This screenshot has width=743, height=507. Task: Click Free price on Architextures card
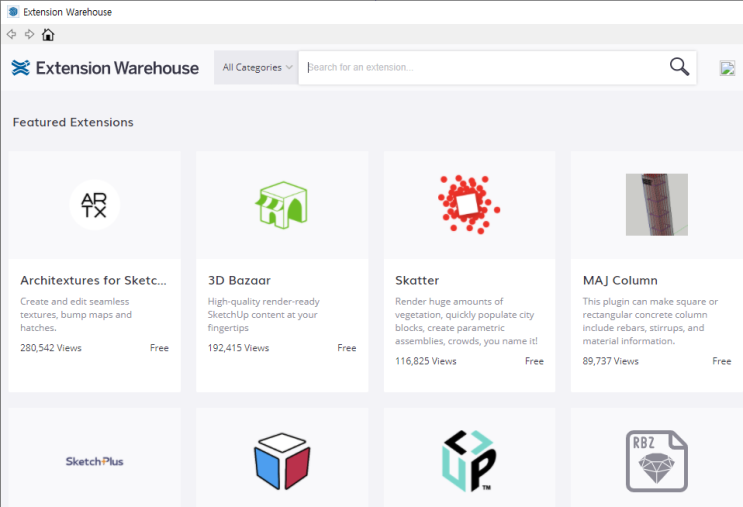pyautogui.click(x=159, y=348)
